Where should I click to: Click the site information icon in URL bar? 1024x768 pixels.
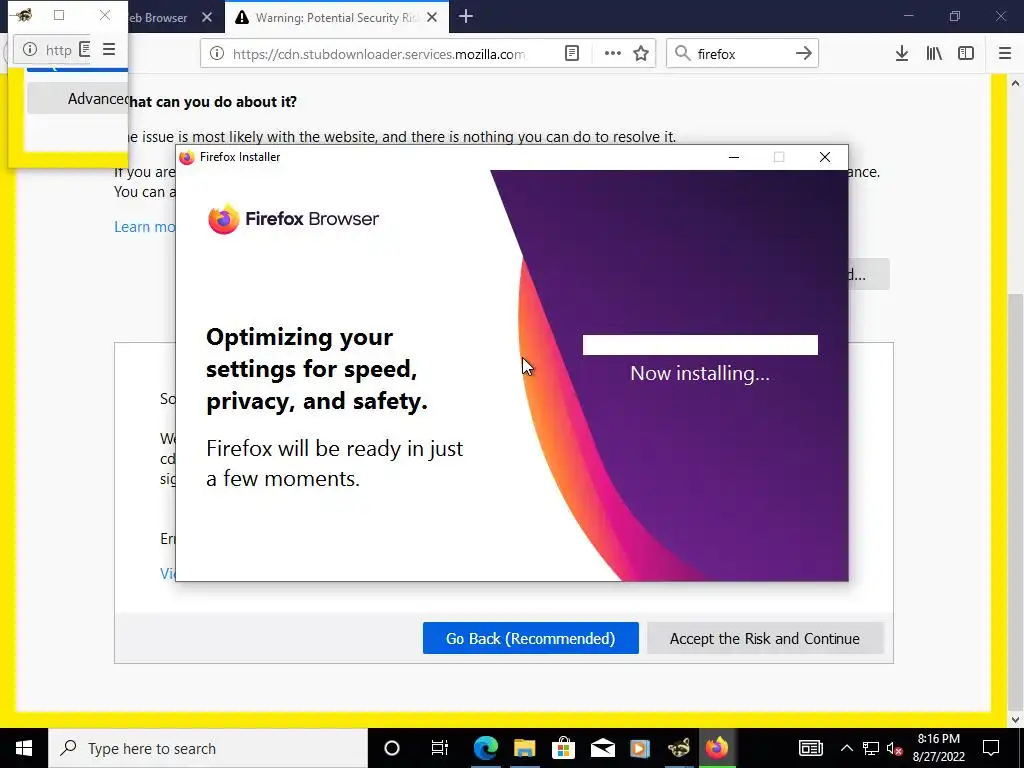coord(217,54)
